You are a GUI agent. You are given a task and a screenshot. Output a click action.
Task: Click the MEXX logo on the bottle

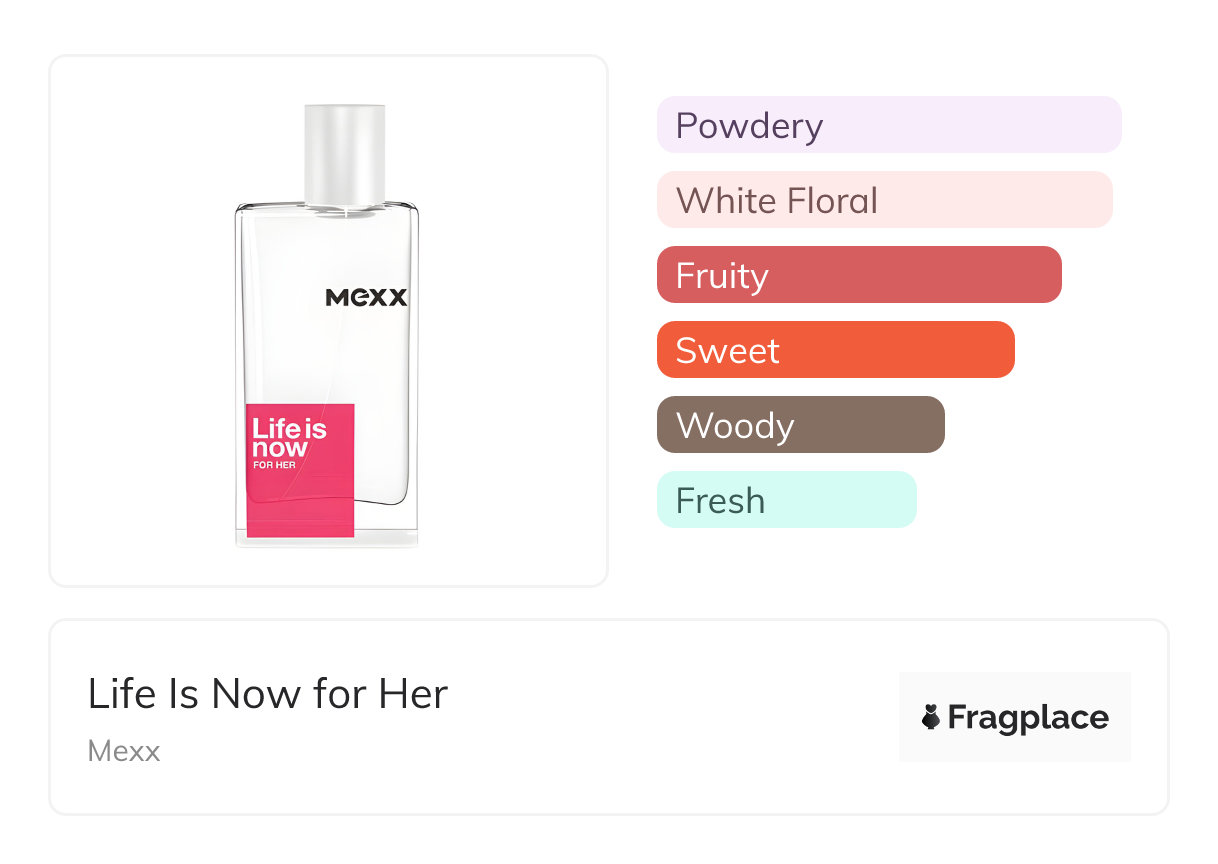pyautogui.click(x=366, y=297)
